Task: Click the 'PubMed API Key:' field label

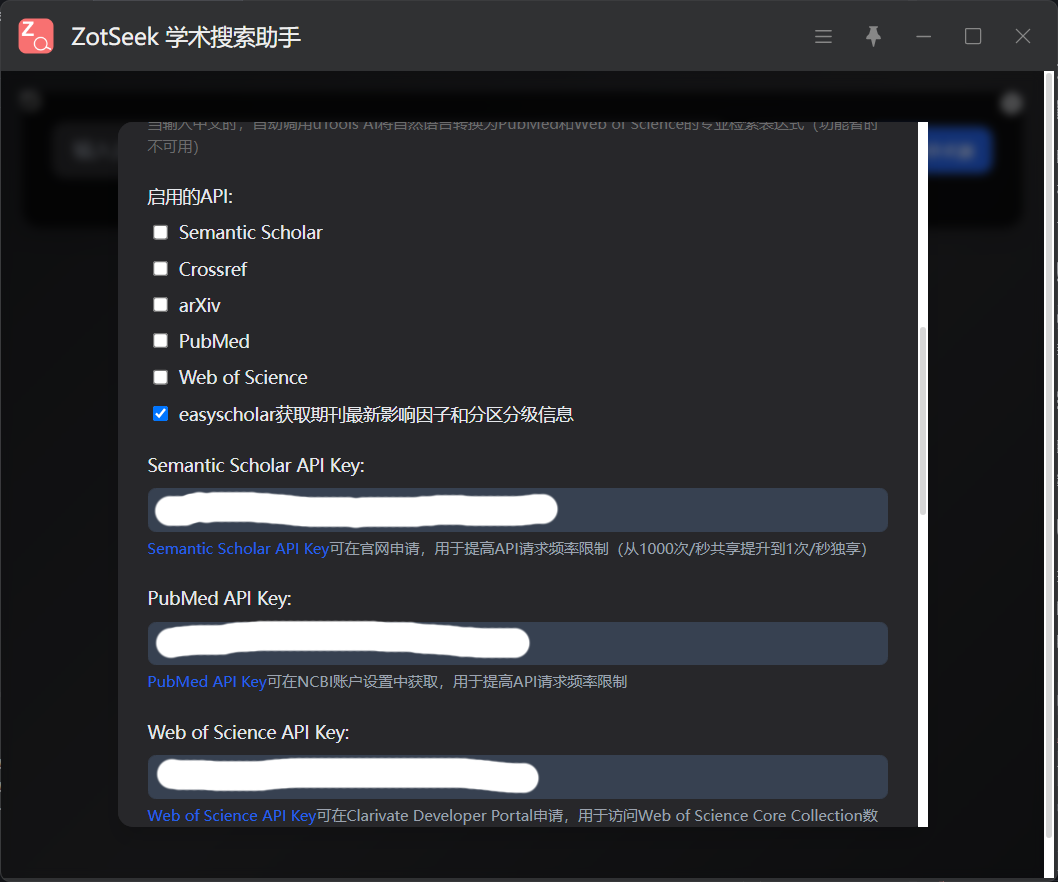Action: (x=219, y=599)
